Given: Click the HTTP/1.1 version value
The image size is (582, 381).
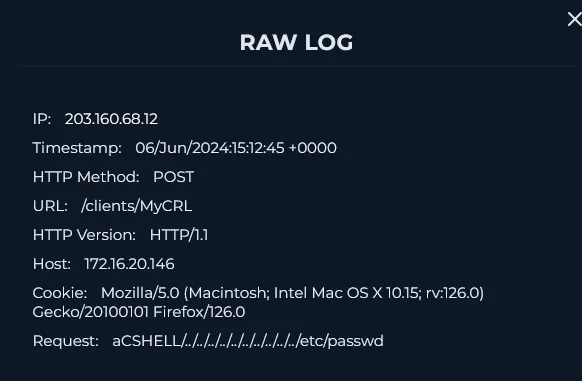Looking at the screenshot, I should point(179,235).
